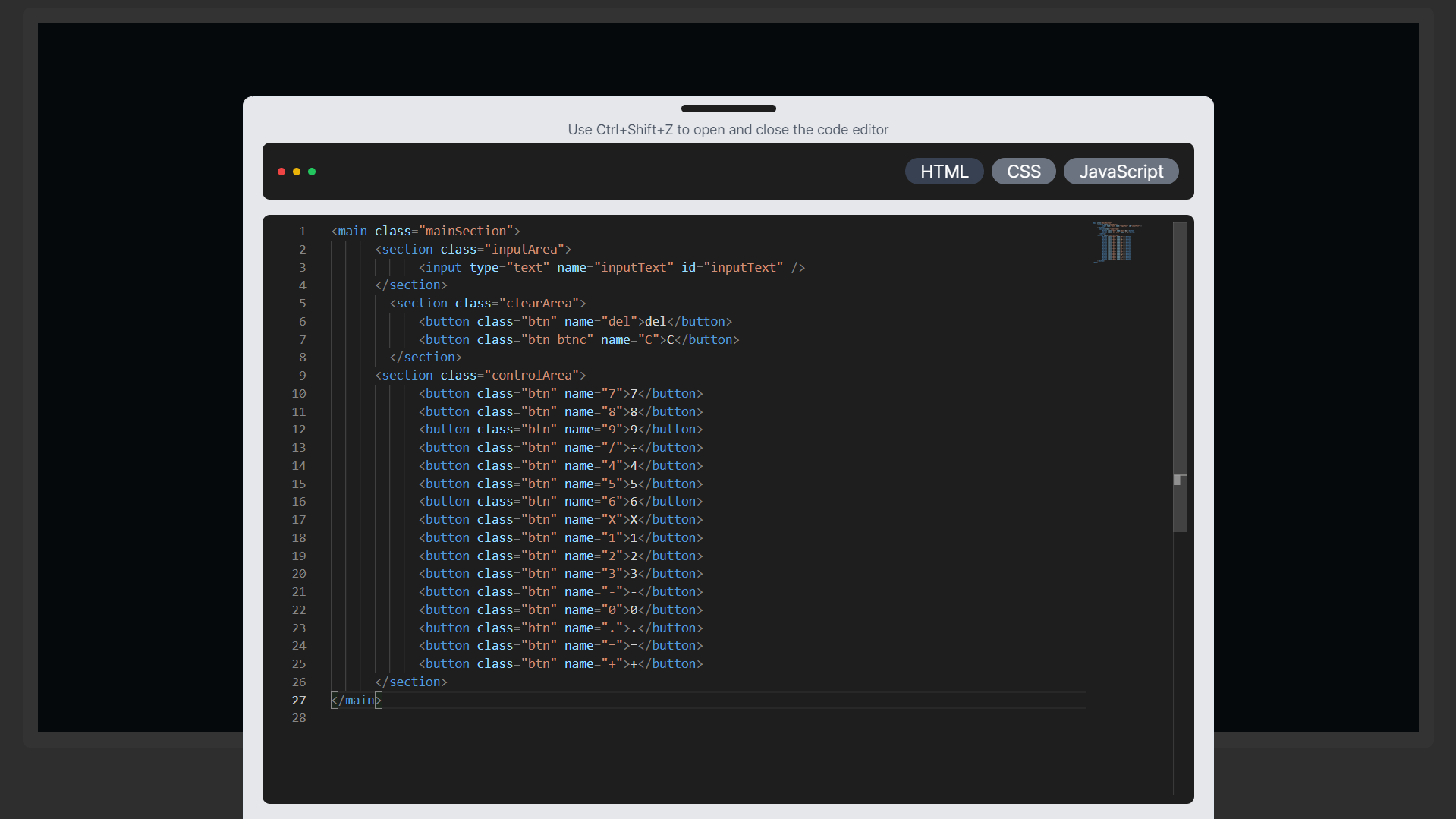This screenshot has height=819, width=1456.
Task: Click the Ctrl+Shift+Z hint text
Action: click(x=728, y=130)
